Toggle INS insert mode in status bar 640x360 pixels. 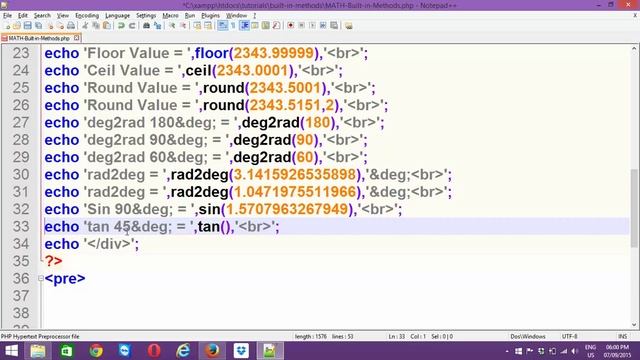tap(622, 336)
